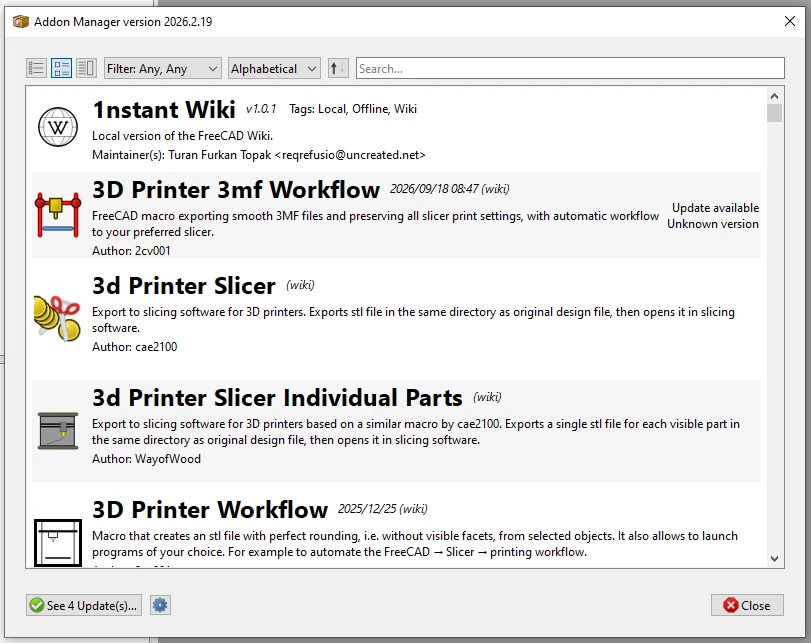Click (wiki) label beside 3d Printer Slicer
811x643 pixels.
pyautogui.click(x=301, y=285)
